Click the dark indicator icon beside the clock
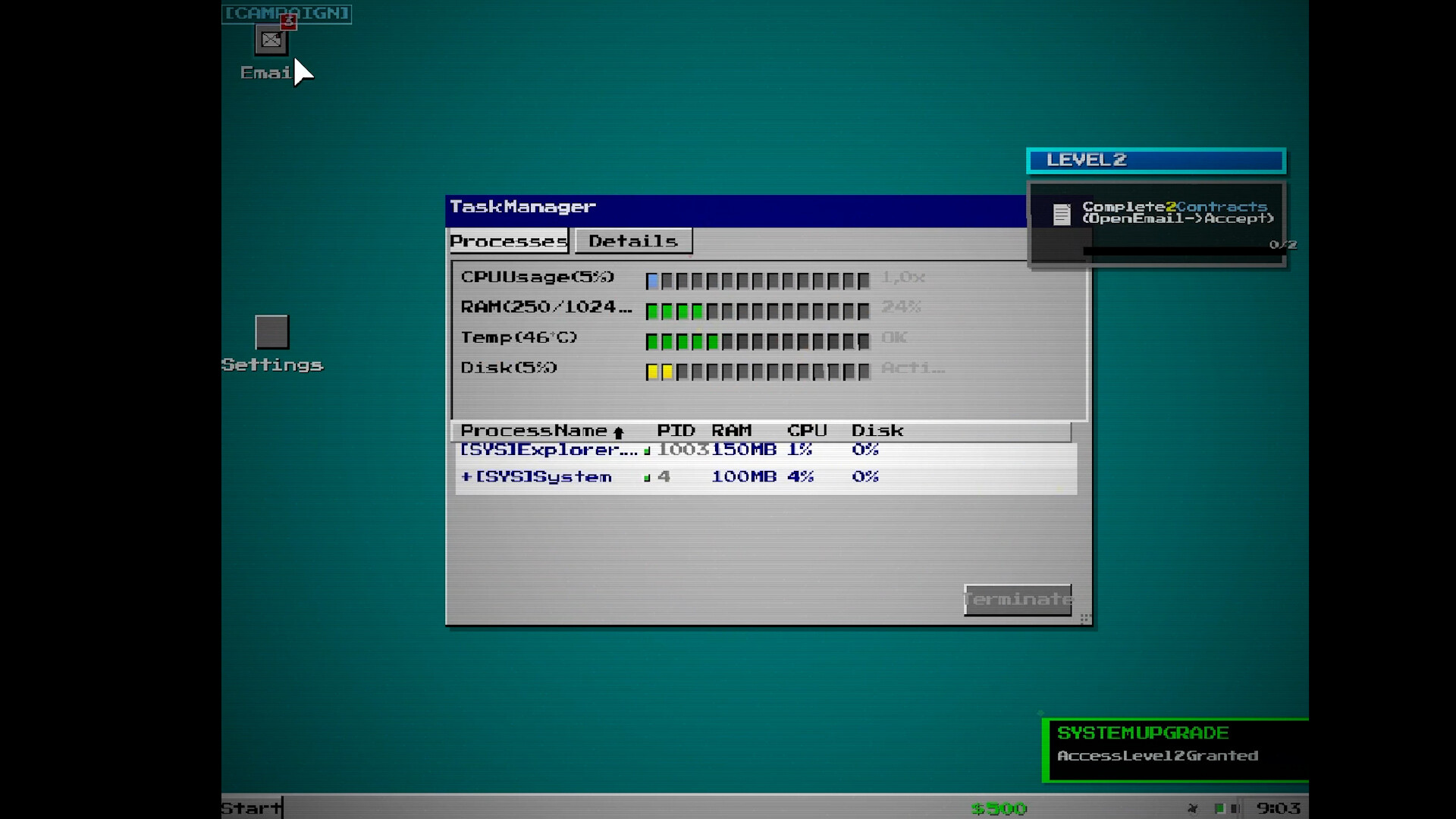Screen dimensions: 1456x819 pos(1235,808)
